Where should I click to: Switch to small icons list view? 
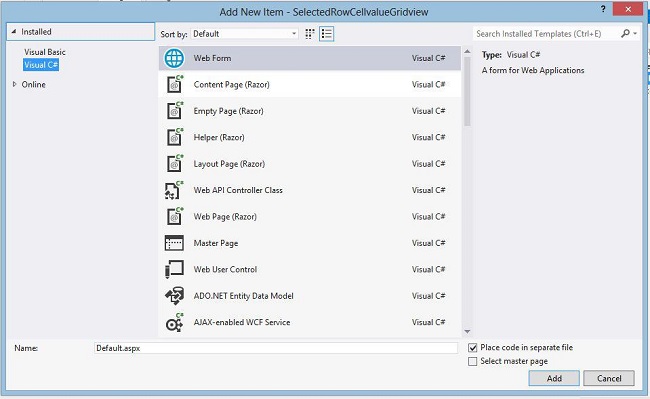click(x=327, y=34)
